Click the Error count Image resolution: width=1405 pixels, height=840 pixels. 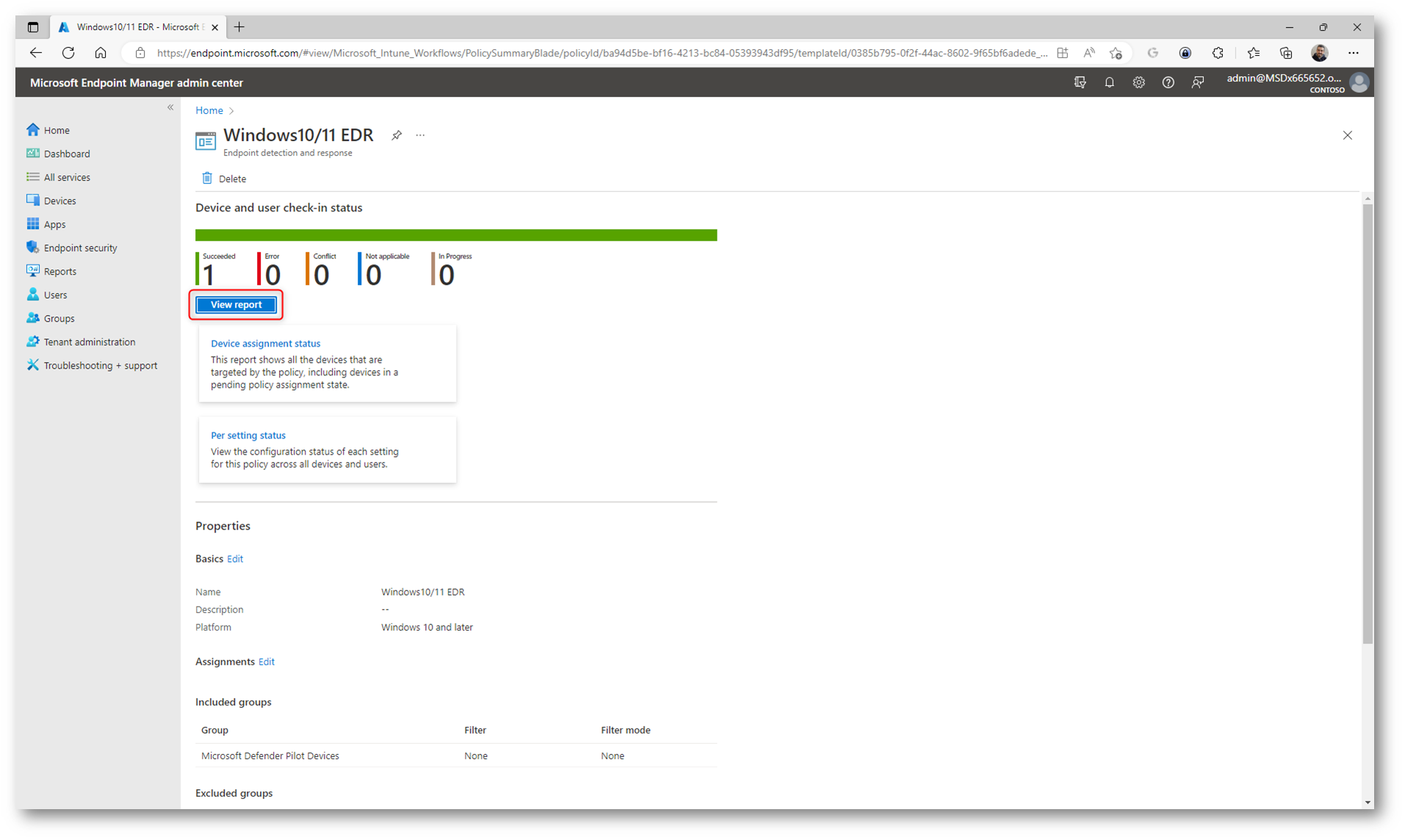272,275
